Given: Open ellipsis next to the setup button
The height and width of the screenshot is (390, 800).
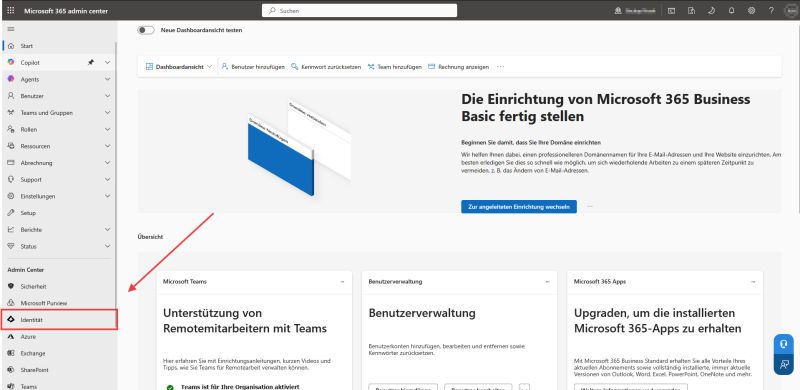Looking at the screenshot, I should 590,207.
